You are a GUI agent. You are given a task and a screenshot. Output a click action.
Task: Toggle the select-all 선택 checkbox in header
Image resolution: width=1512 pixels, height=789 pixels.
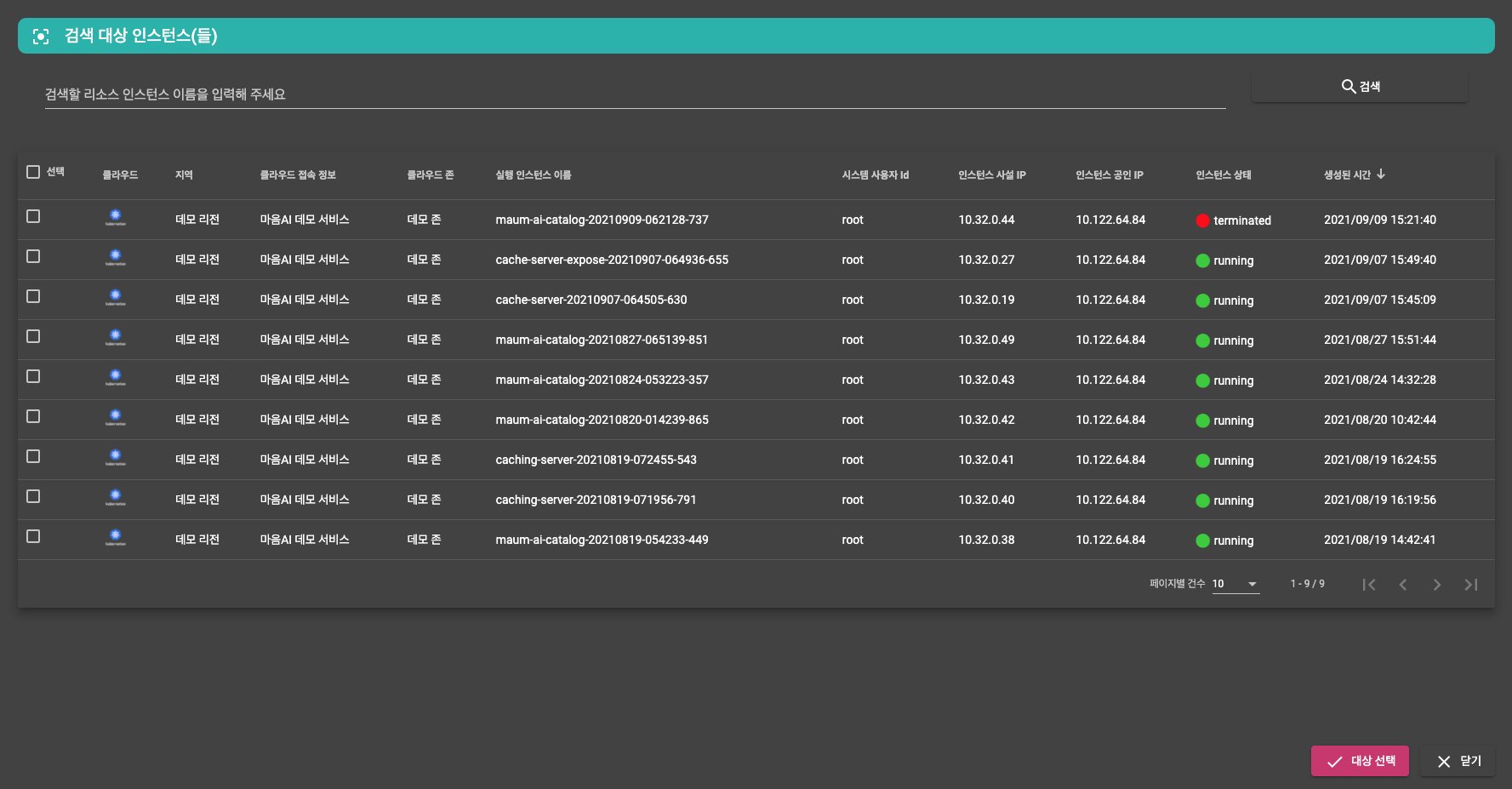tap(33, 172)
